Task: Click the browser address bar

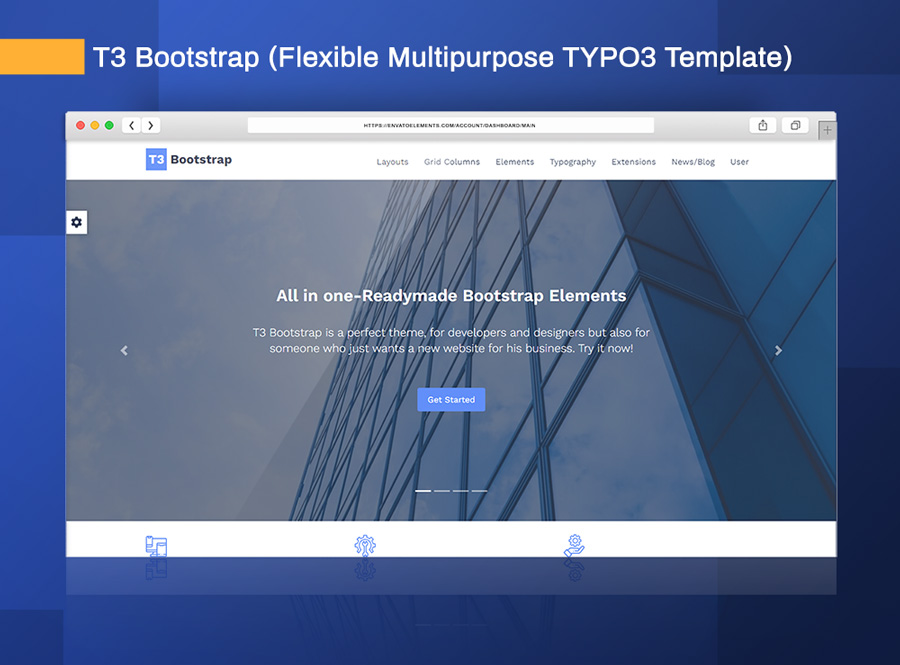Action: tap(451, 125)
